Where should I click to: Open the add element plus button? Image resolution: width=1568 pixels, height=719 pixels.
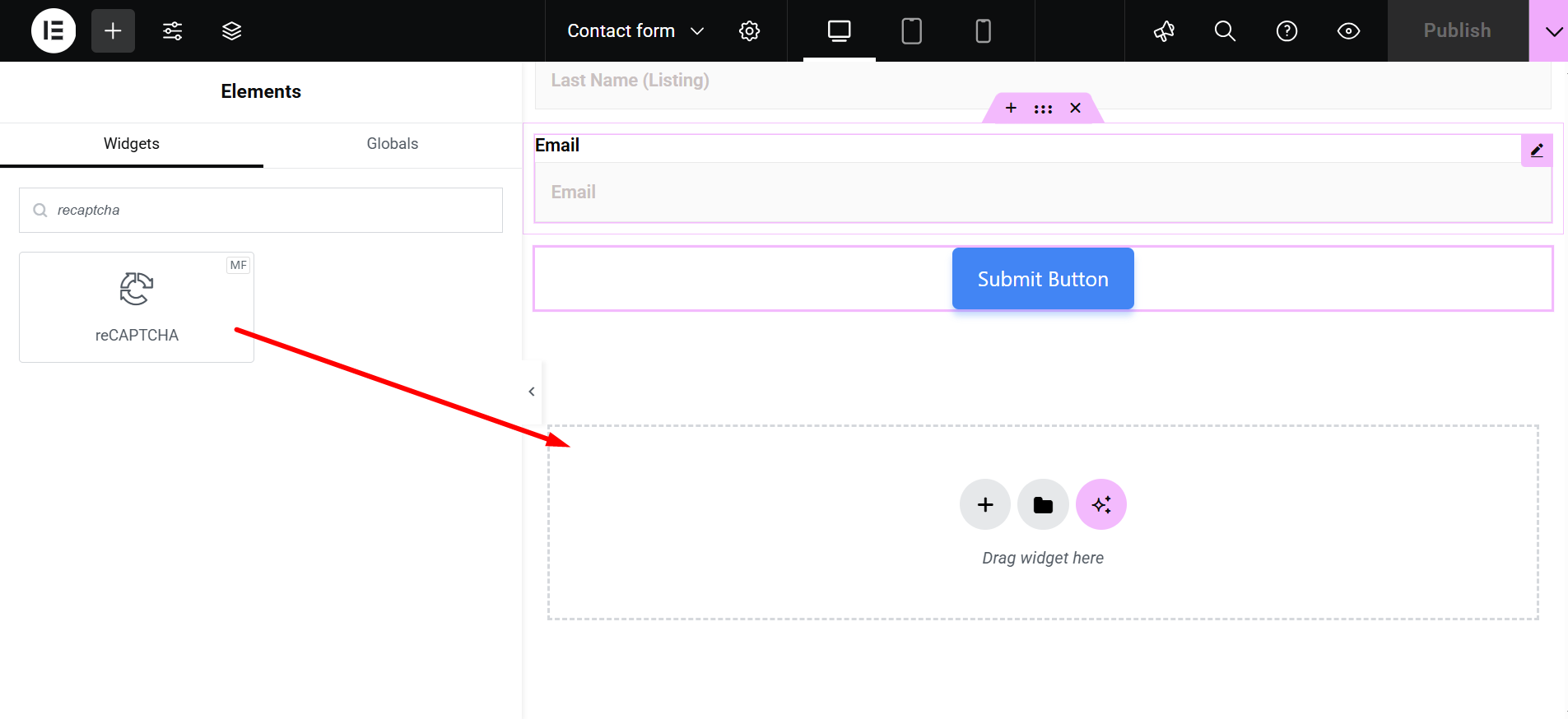pyautogui.click(x=113, y=30)
